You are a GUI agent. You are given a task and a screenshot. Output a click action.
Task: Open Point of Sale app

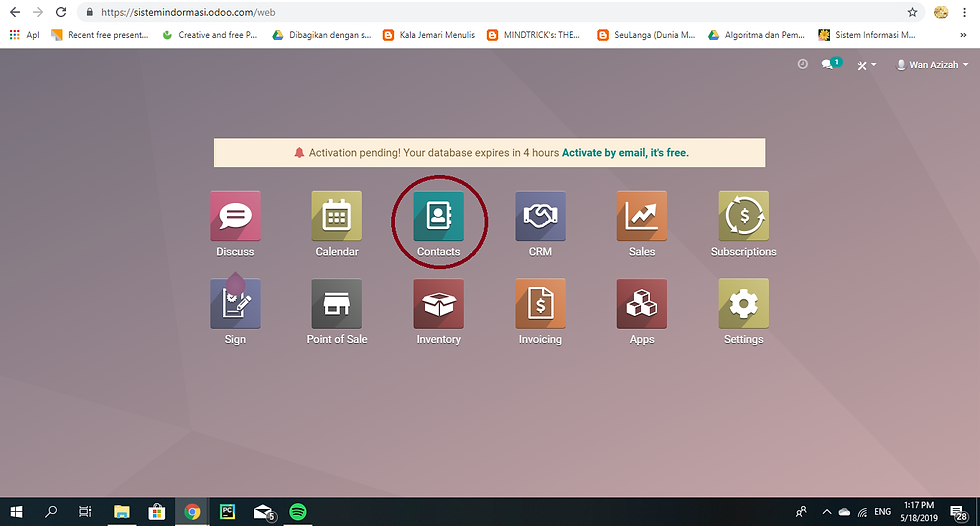point(337,304)
